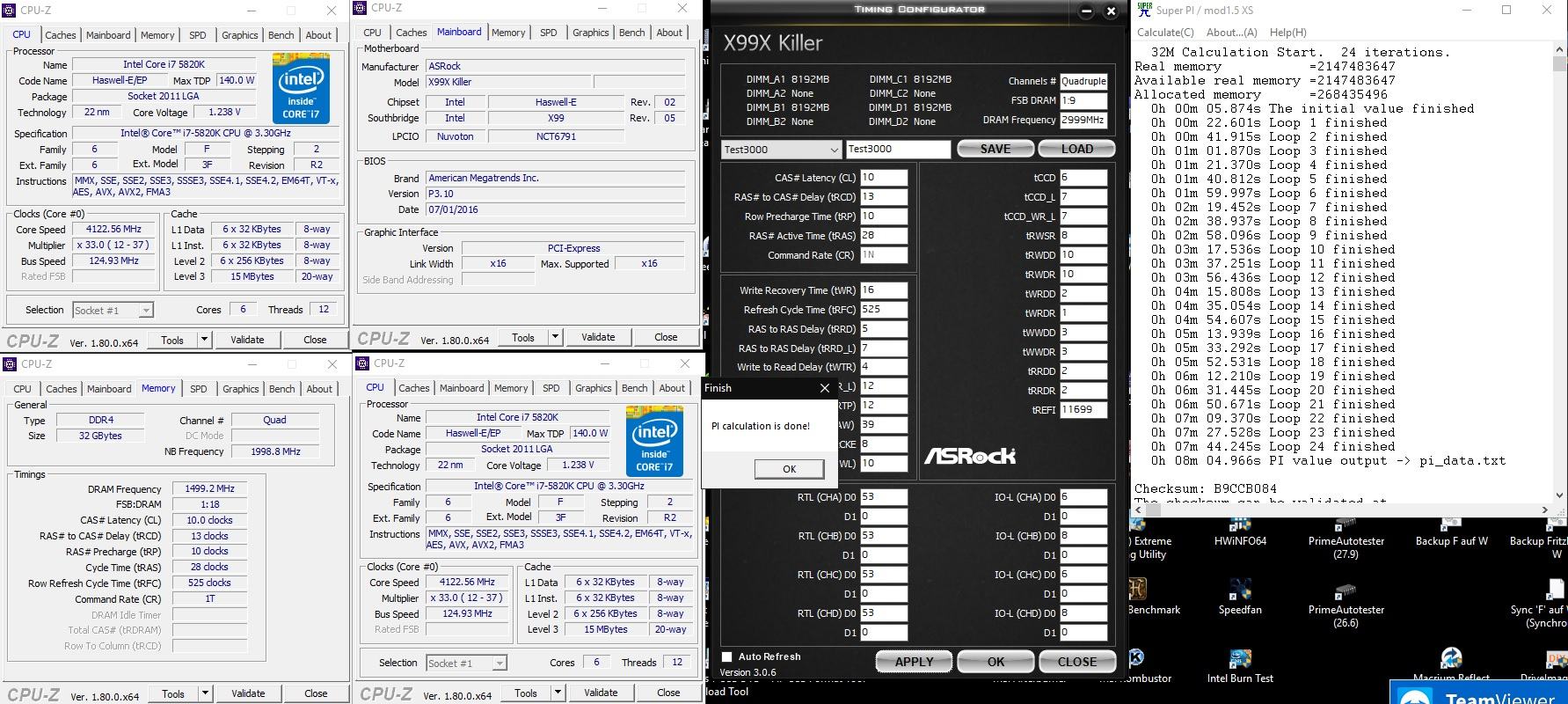
Task: Open the Speedfan desktop shortcut icon
Action: (1240, 589)
